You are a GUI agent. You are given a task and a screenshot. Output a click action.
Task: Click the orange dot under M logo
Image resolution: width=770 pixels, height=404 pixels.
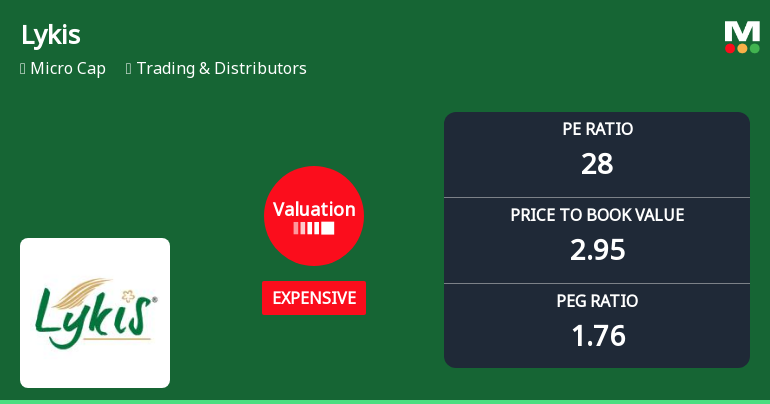(742, 48)
